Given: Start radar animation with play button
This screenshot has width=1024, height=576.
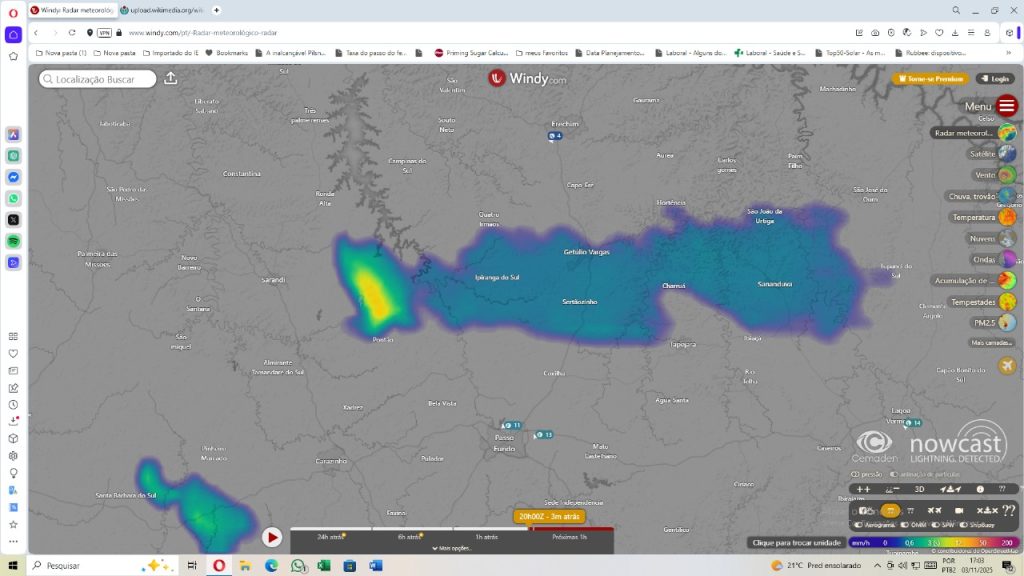Looking at the screenshot, I should coord(272,537).
